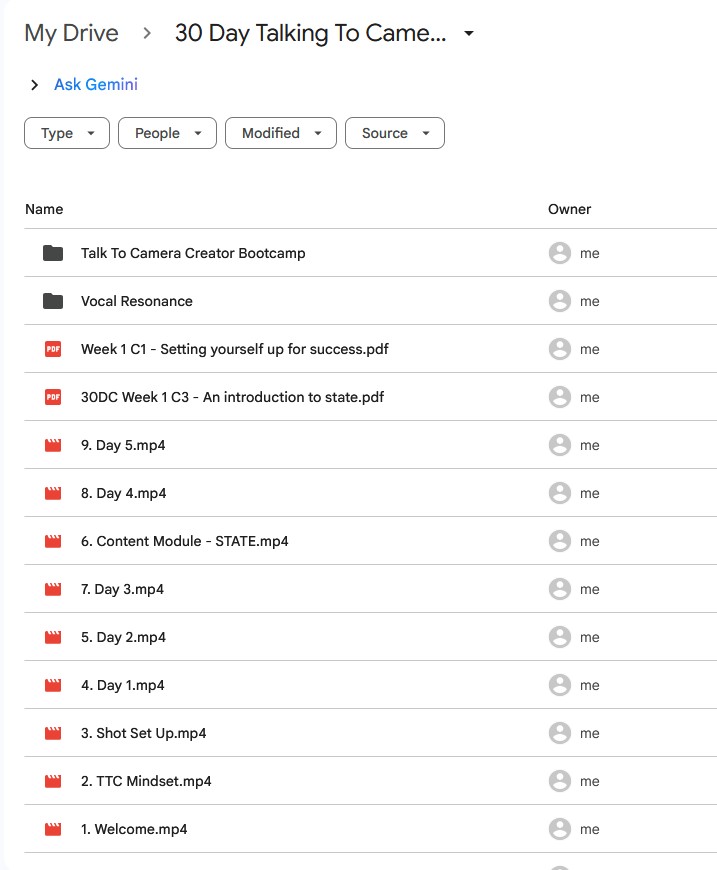Image resolution: width=717 pixels, height=870 pixels.
Task: Click the video icon for 3. Shot Set Up.mp4
Action: pos(53,733)
